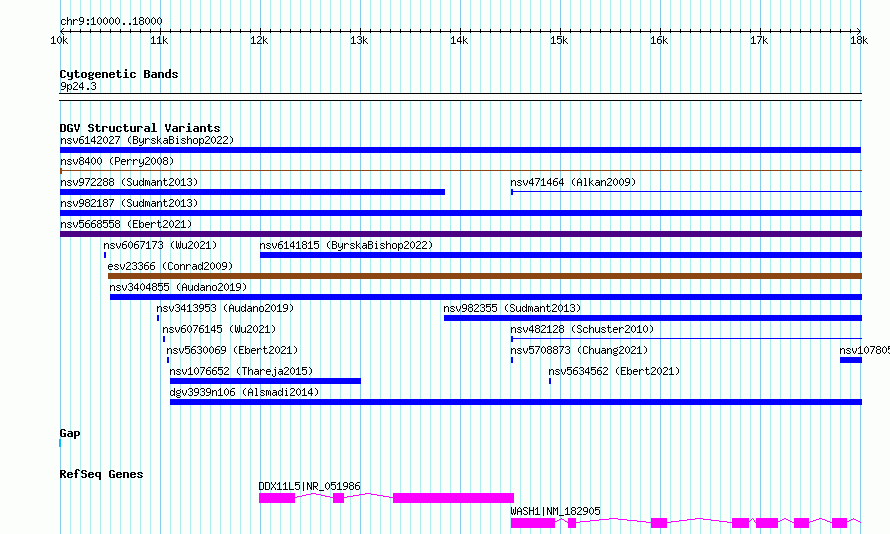Click the nsv6076145 (Wu2021) label
The height and width of the screenshot is (534, 890).
[x=219, y=329]
